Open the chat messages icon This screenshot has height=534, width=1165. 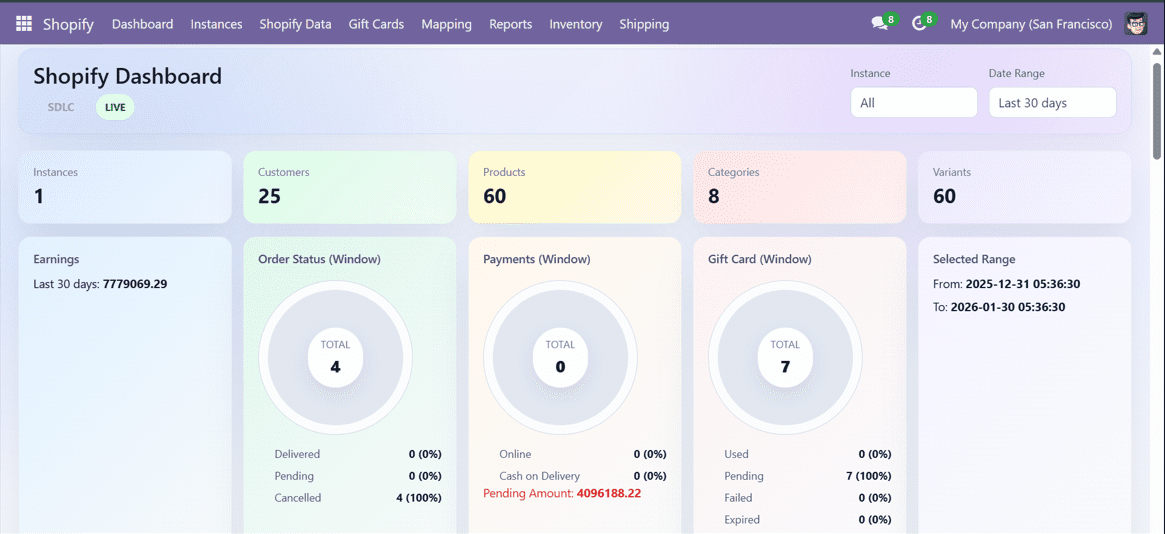click(x=879, y=24)
